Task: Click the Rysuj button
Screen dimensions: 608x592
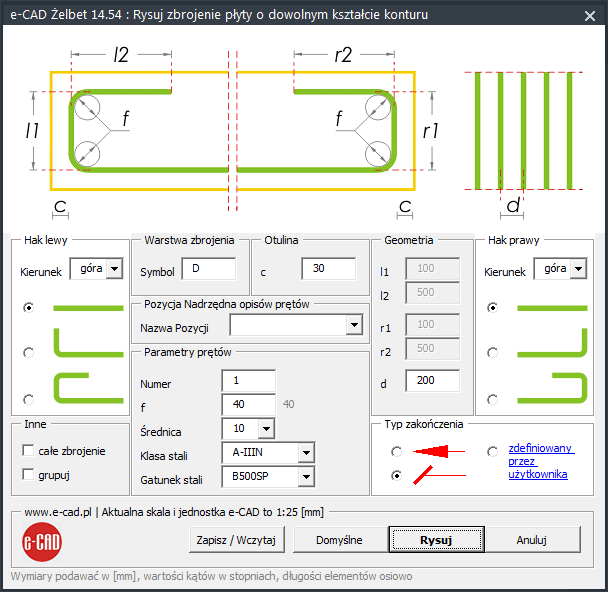Action: (x=437, y=540)
